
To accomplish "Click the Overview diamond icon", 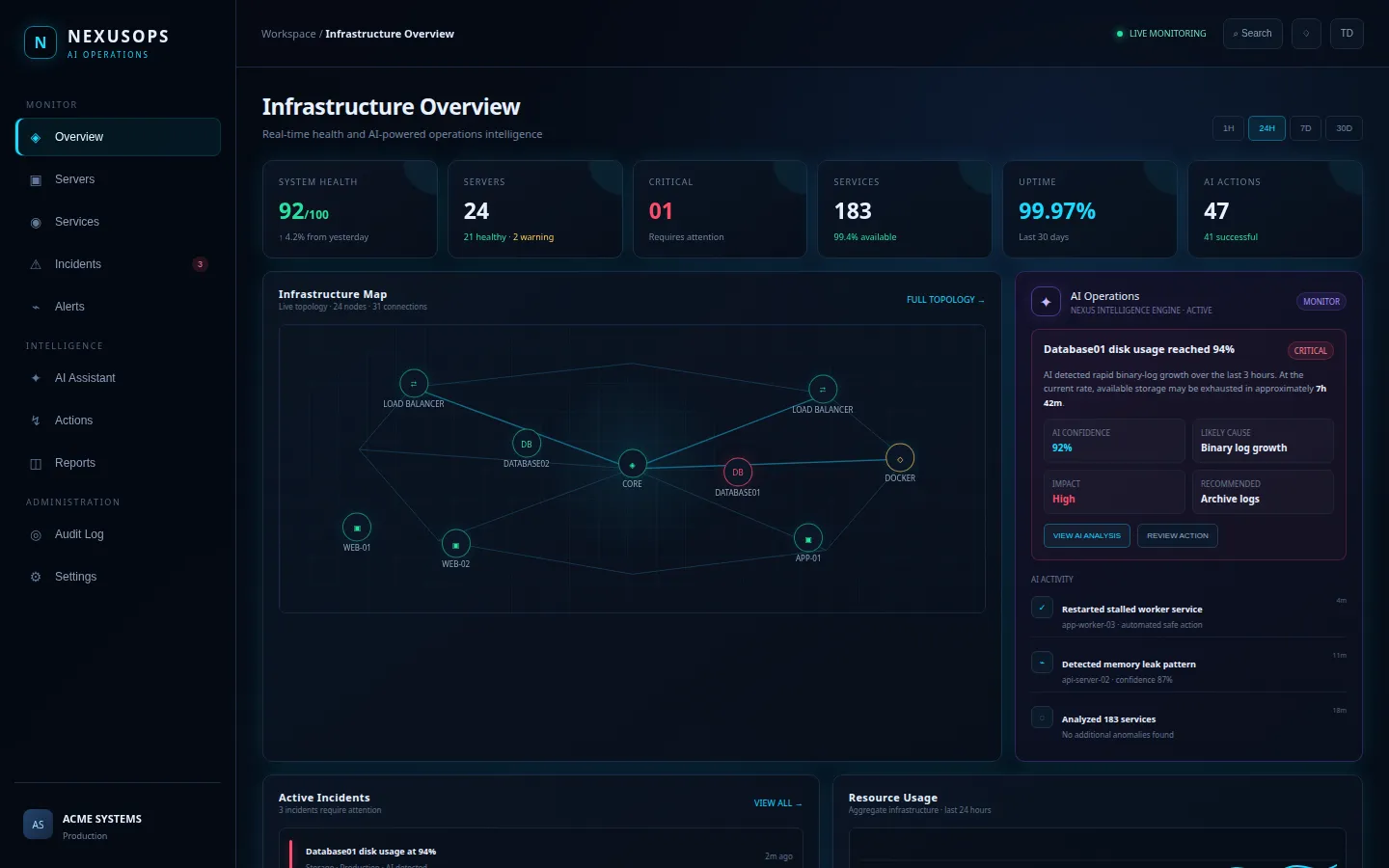I will pos(36,137).
